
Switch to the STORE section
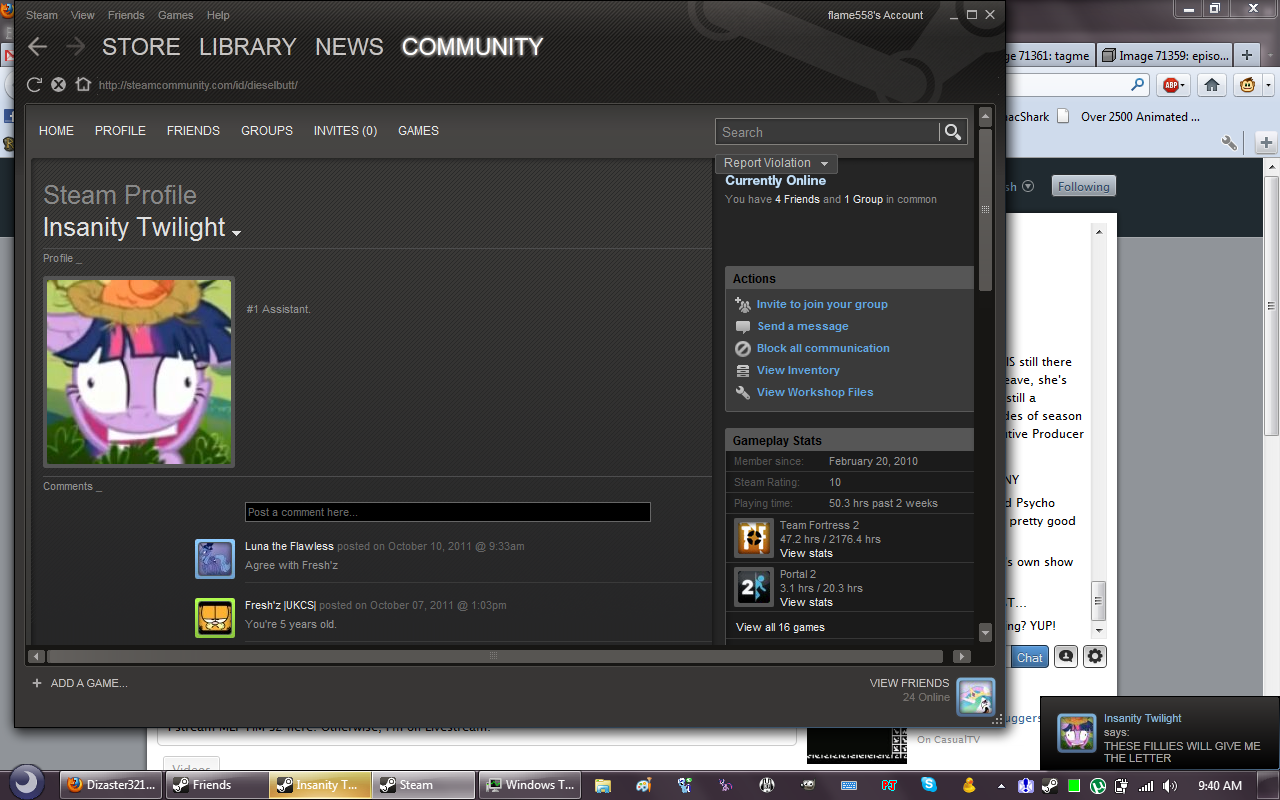pos(141,47)
